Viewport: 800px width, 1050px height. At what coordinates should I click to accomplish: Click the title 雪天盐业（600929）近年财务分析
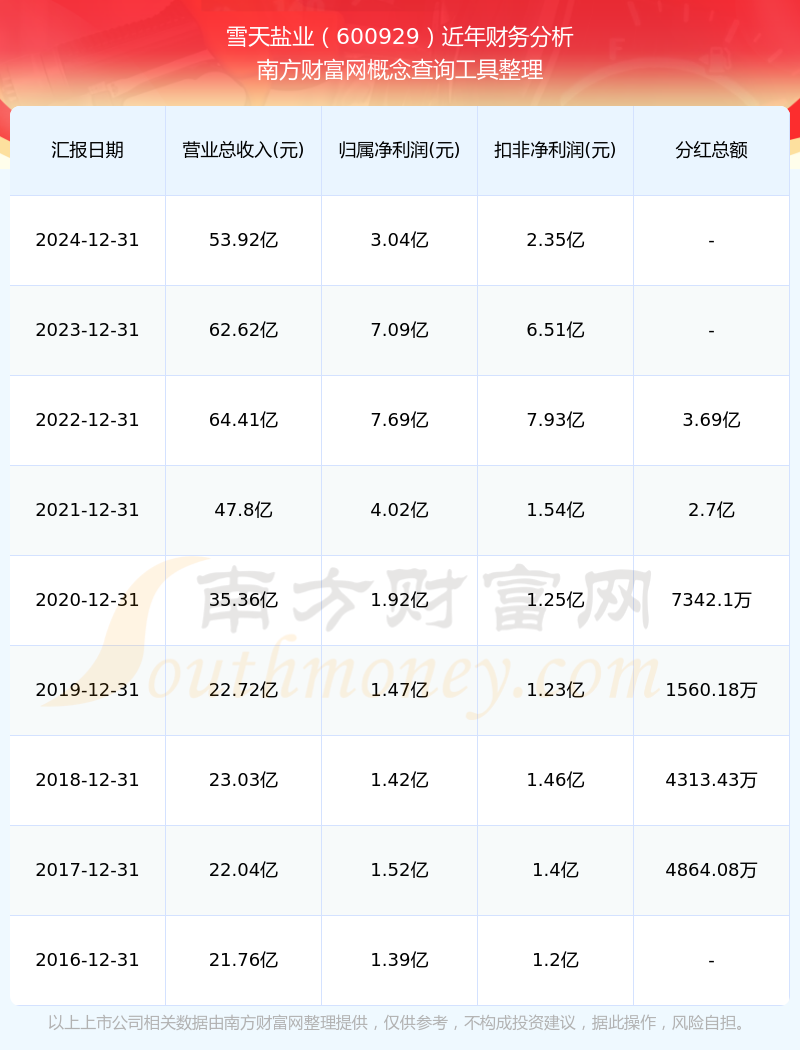[400, 37]
